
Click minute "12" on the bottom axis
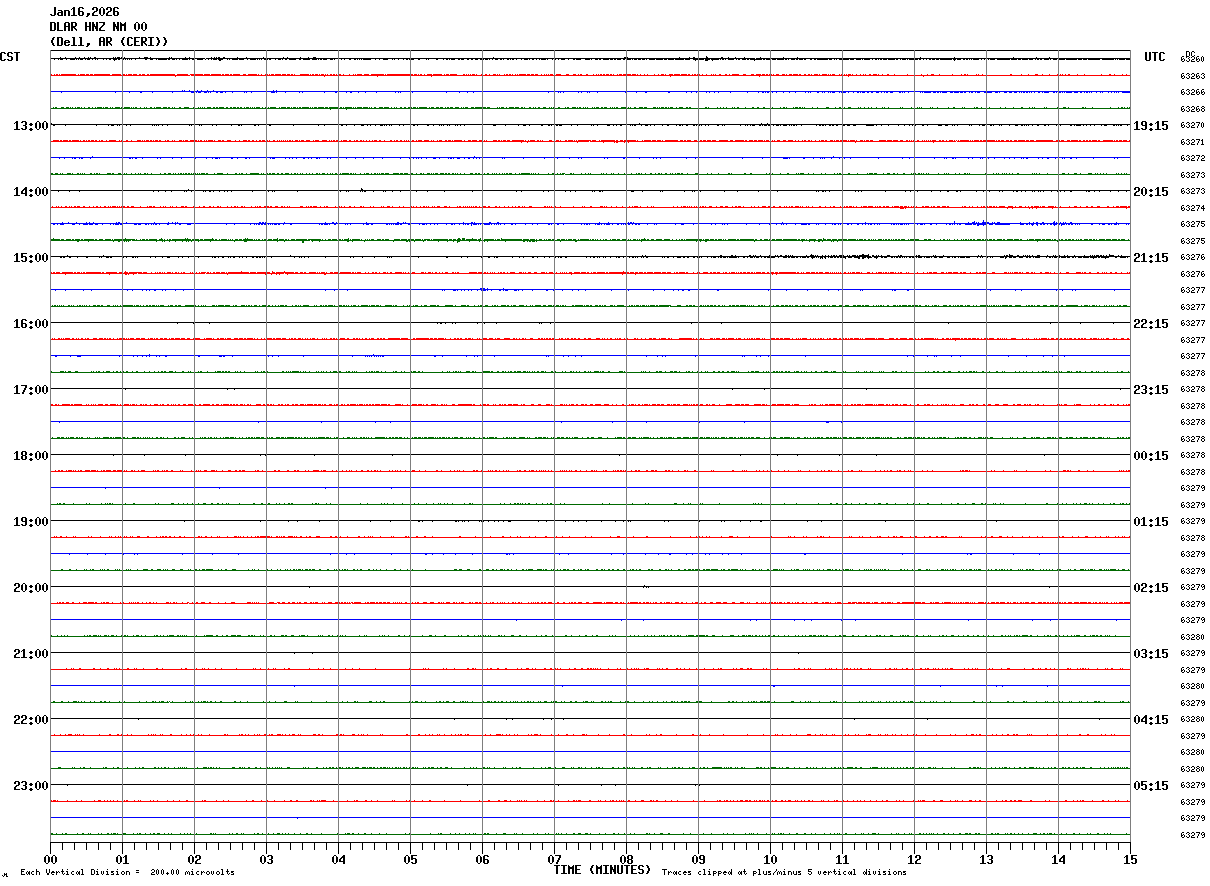click(x=914, y=859)
